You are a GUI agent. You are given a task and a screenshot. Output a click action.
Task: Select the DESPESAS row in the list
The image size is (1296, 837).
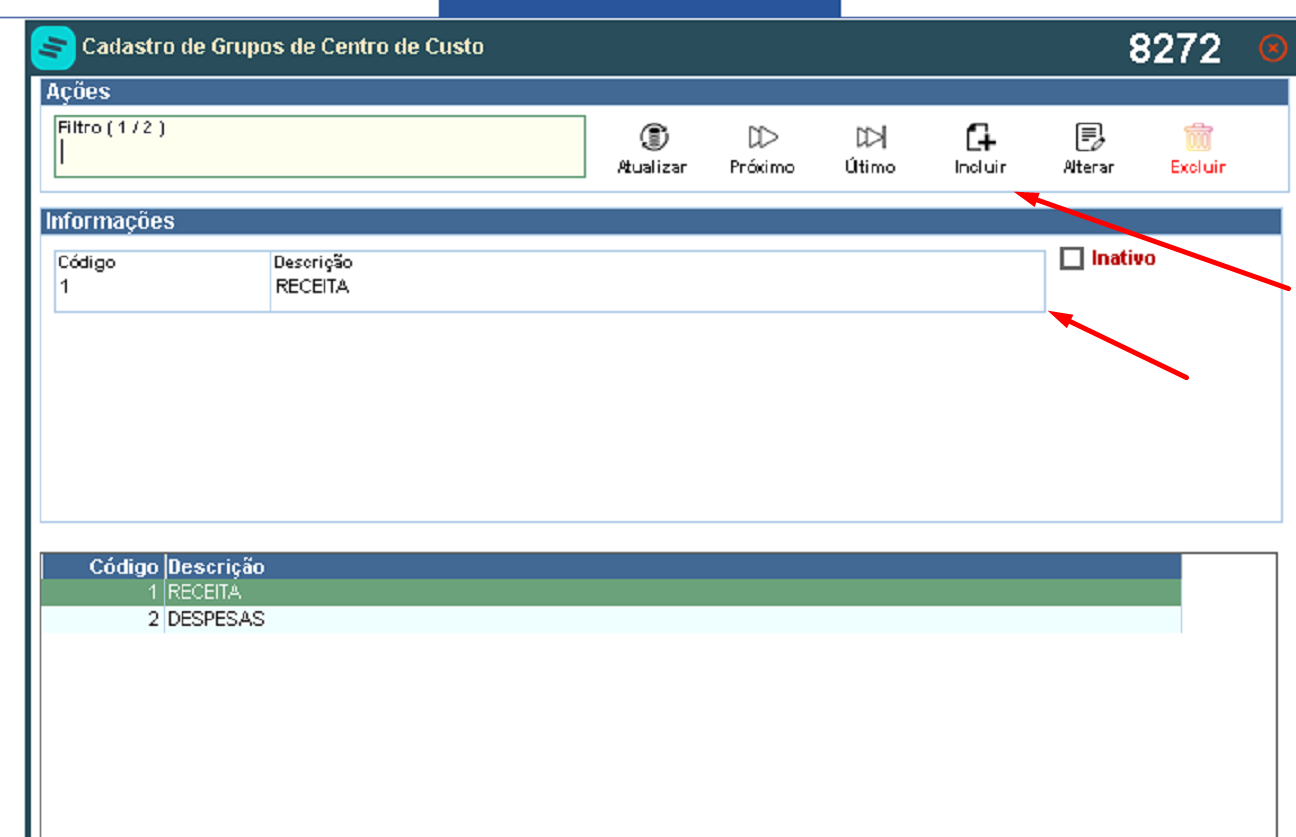pos(611,619)
